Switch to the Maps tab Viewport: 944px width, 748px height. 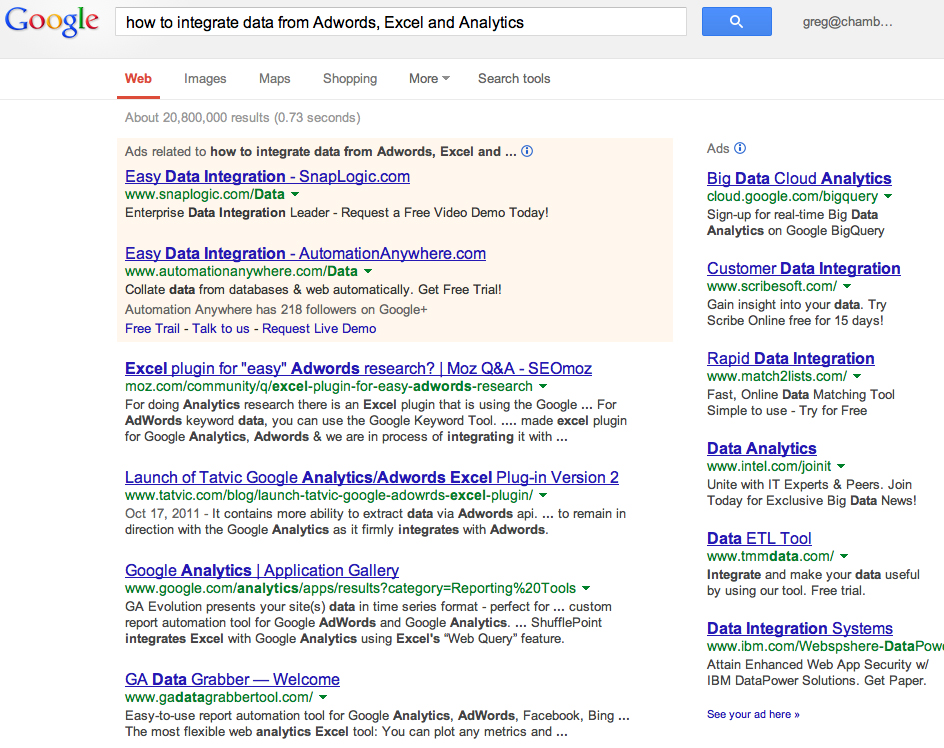click(x=274, y=78)
